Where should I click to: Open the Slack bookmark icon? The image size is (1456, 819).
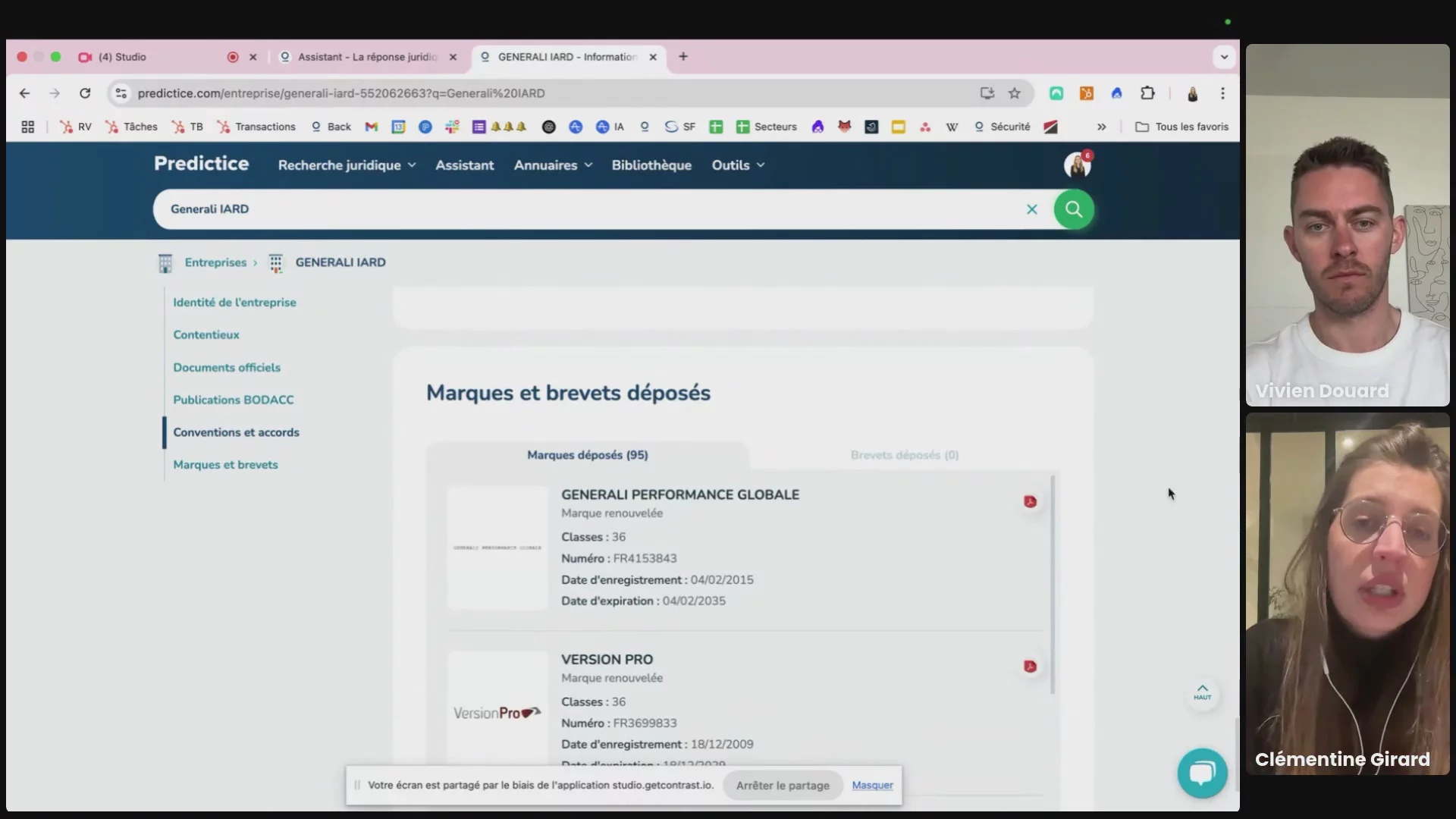coord(453,127)
